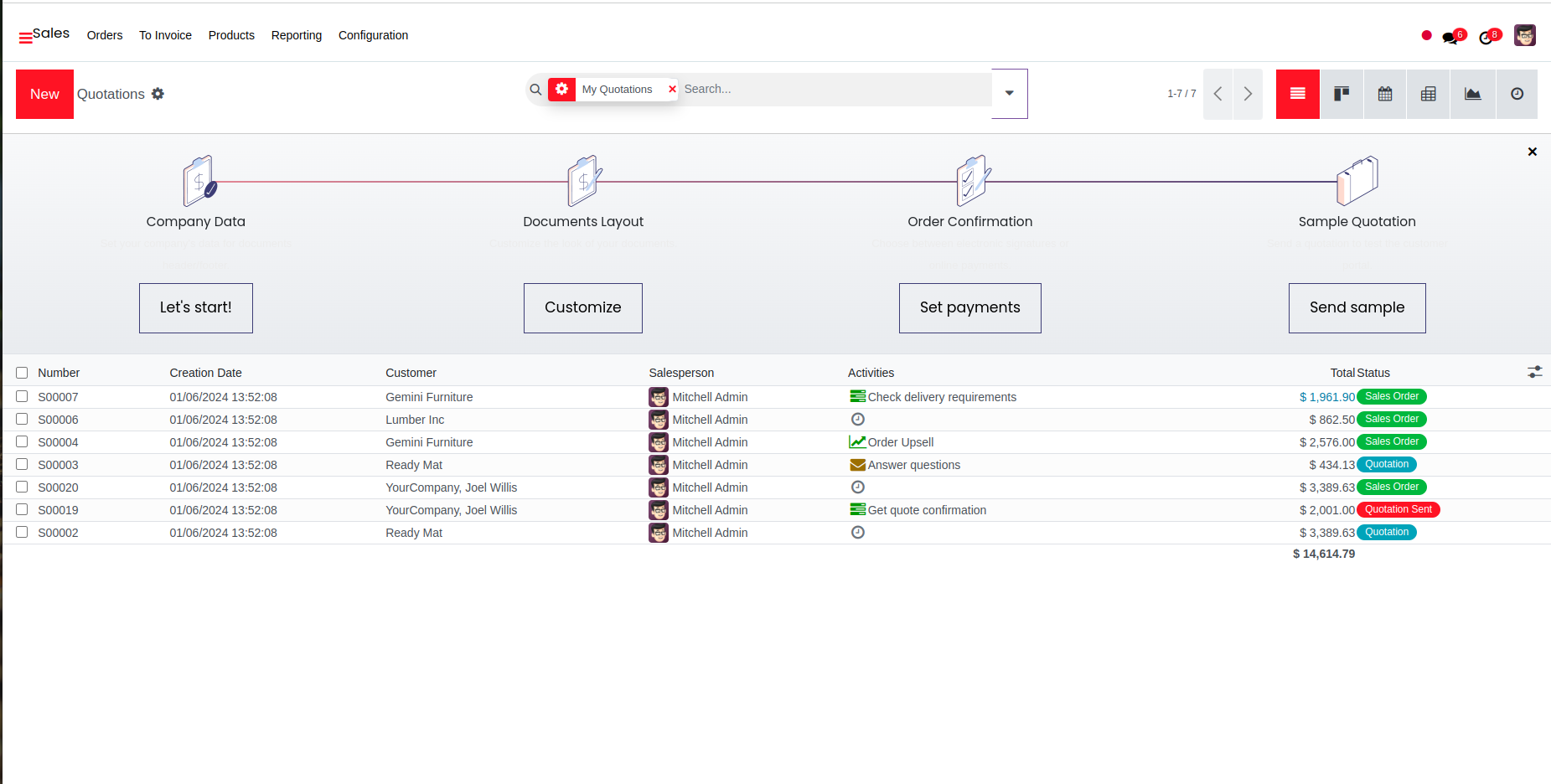Open the Configuration menu

[x=373, y=35]
